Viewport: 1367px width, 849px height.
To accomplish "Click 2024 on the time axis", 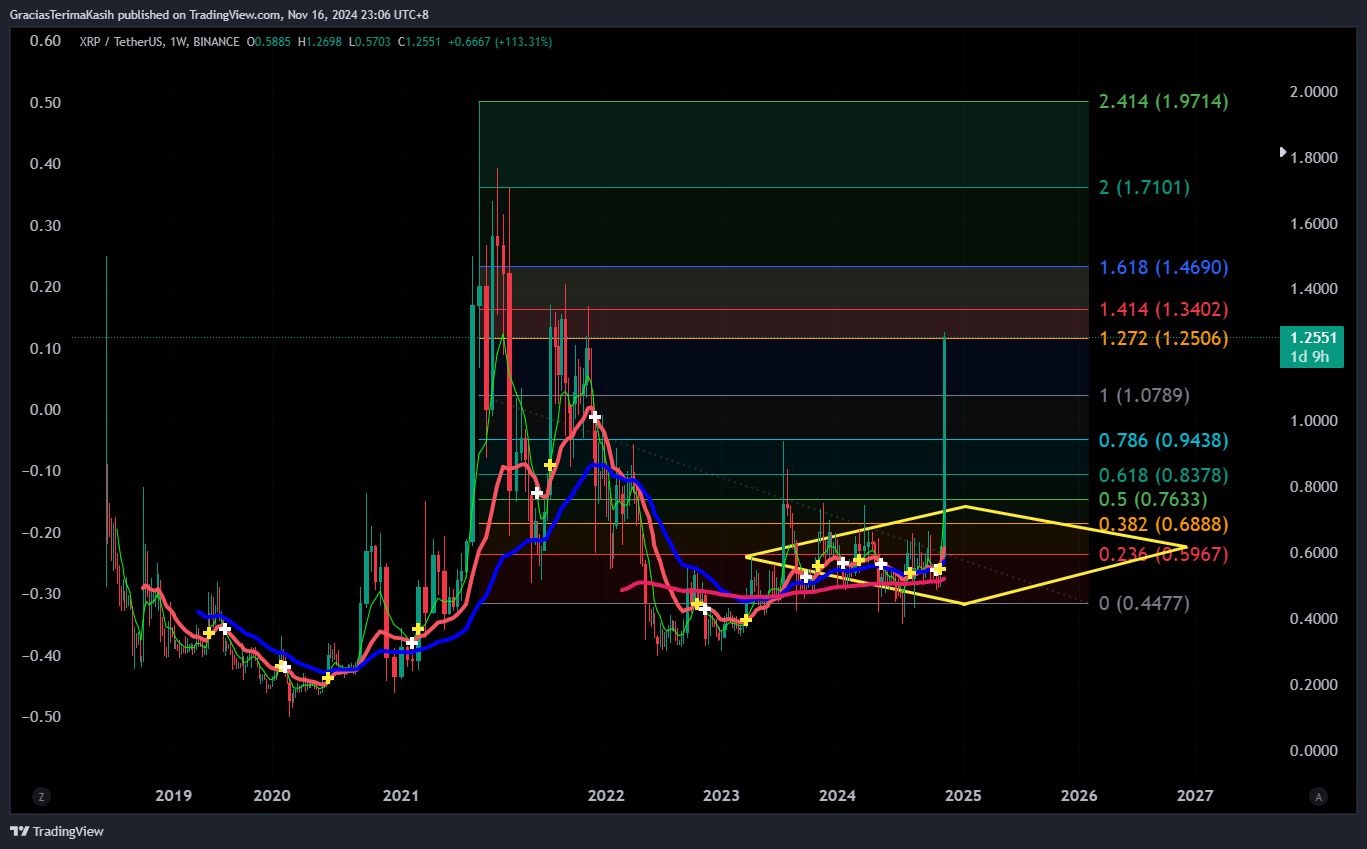I will [837, 796].
